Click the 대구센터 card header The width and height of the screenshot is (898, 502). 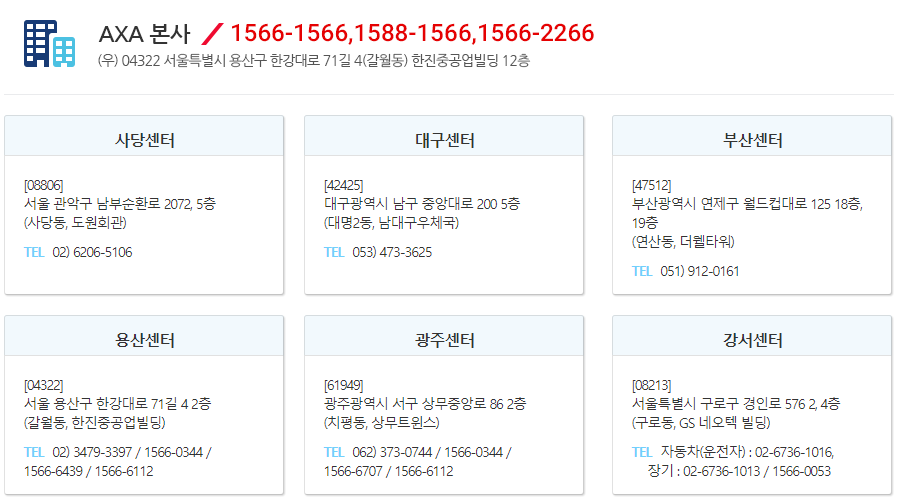[444, 136]
